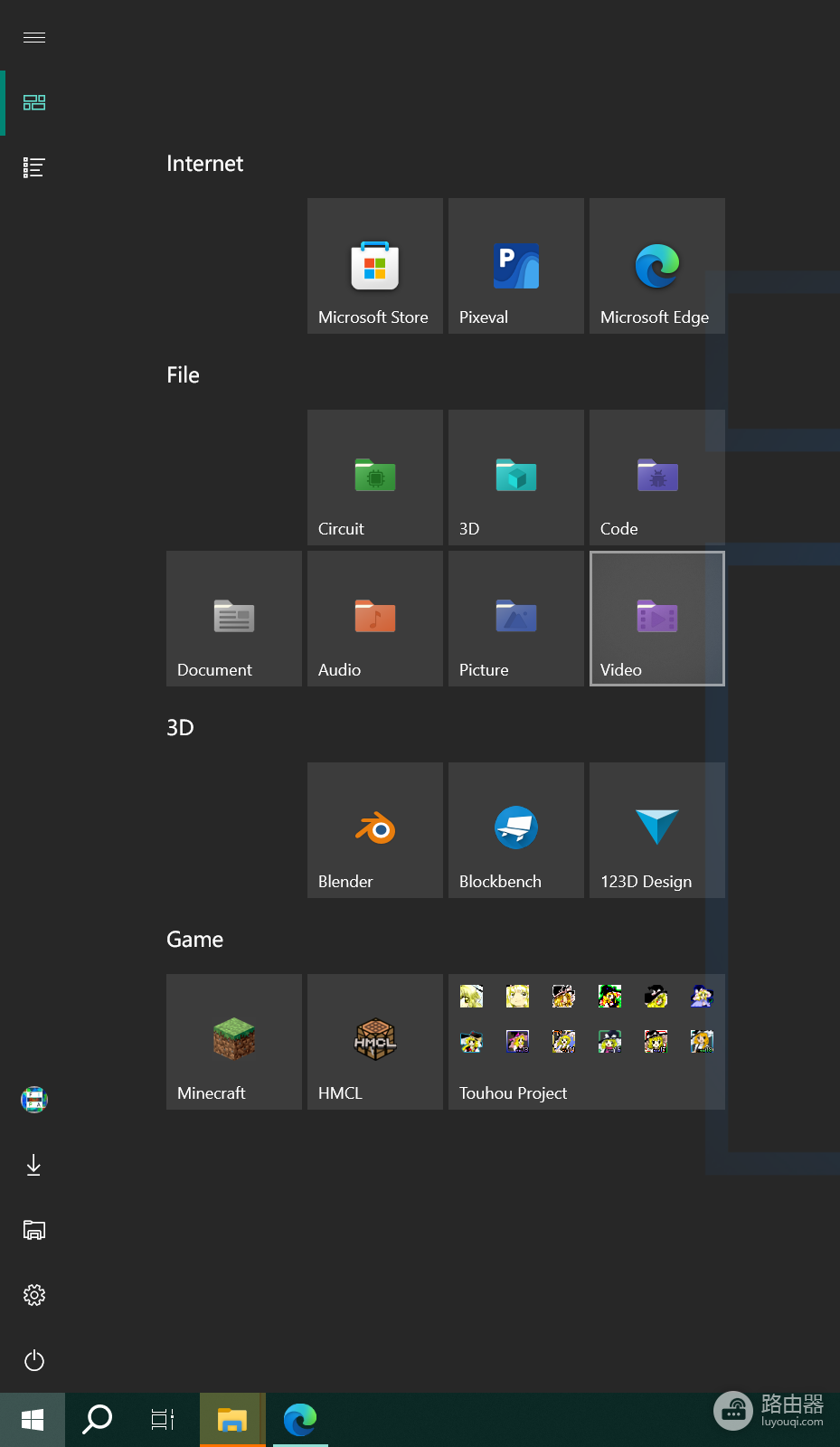Click the Windows Start button
Image resolution: width=840 pixels, height=1447 pixels.
click(x=33, y=1420)
